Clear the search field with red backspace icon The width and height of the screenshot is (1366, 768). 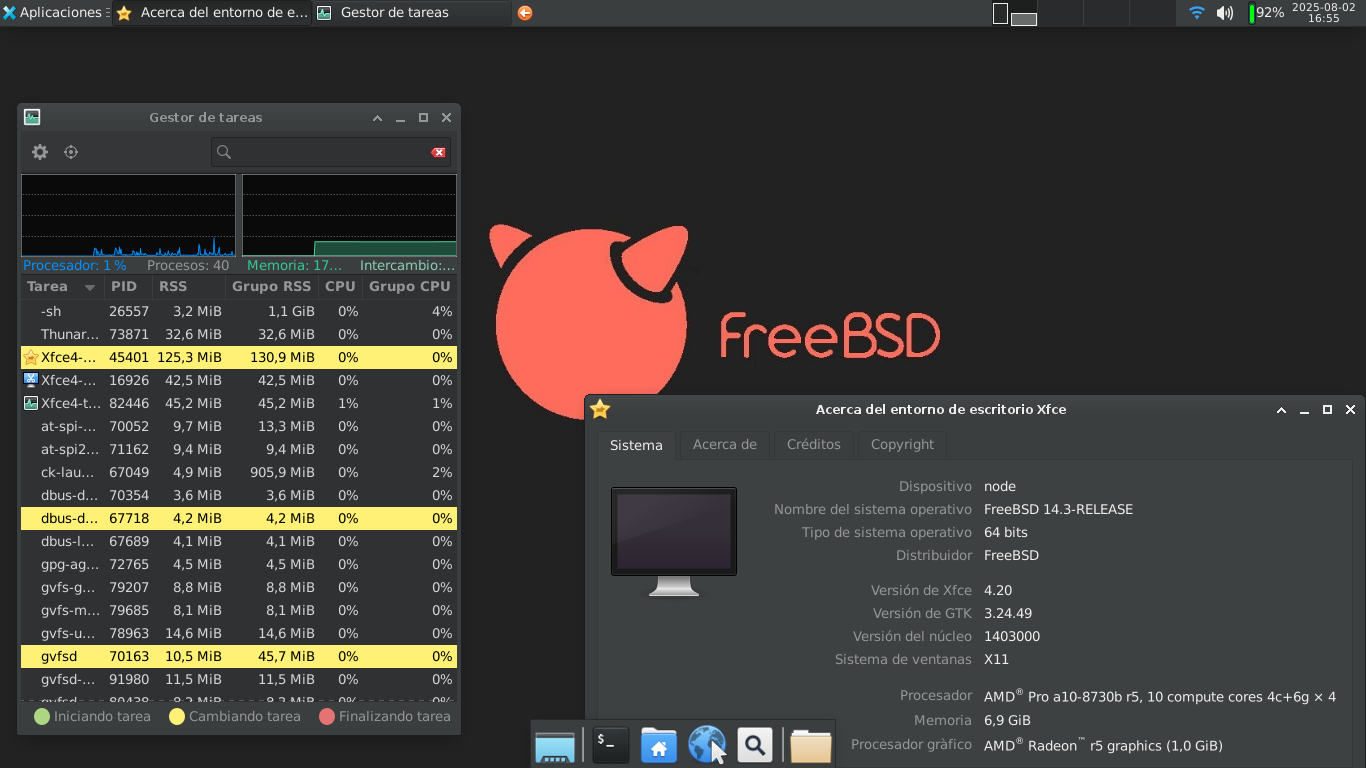(x=438, y=152)
